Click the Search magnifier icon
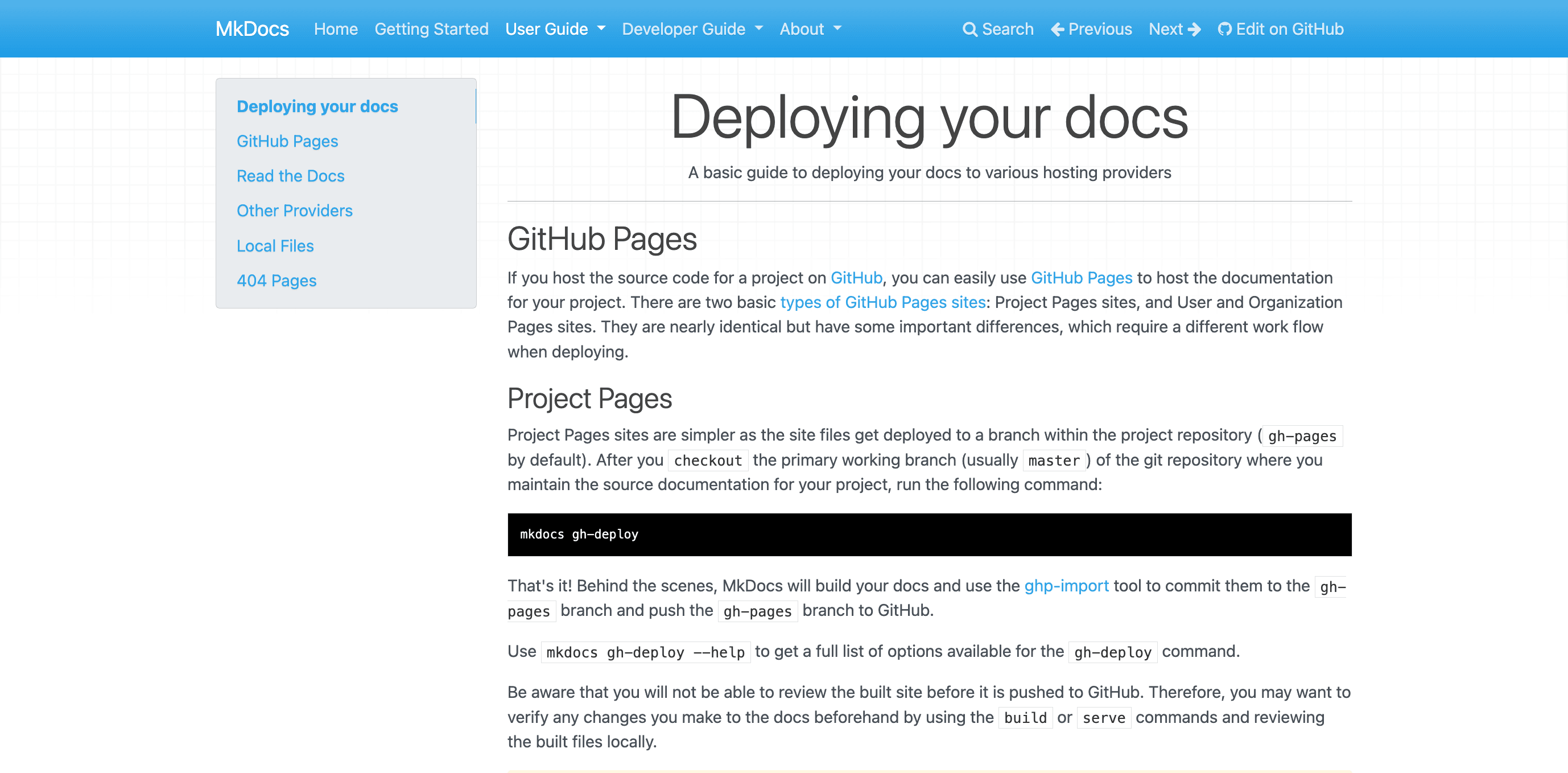 point(969,29)
